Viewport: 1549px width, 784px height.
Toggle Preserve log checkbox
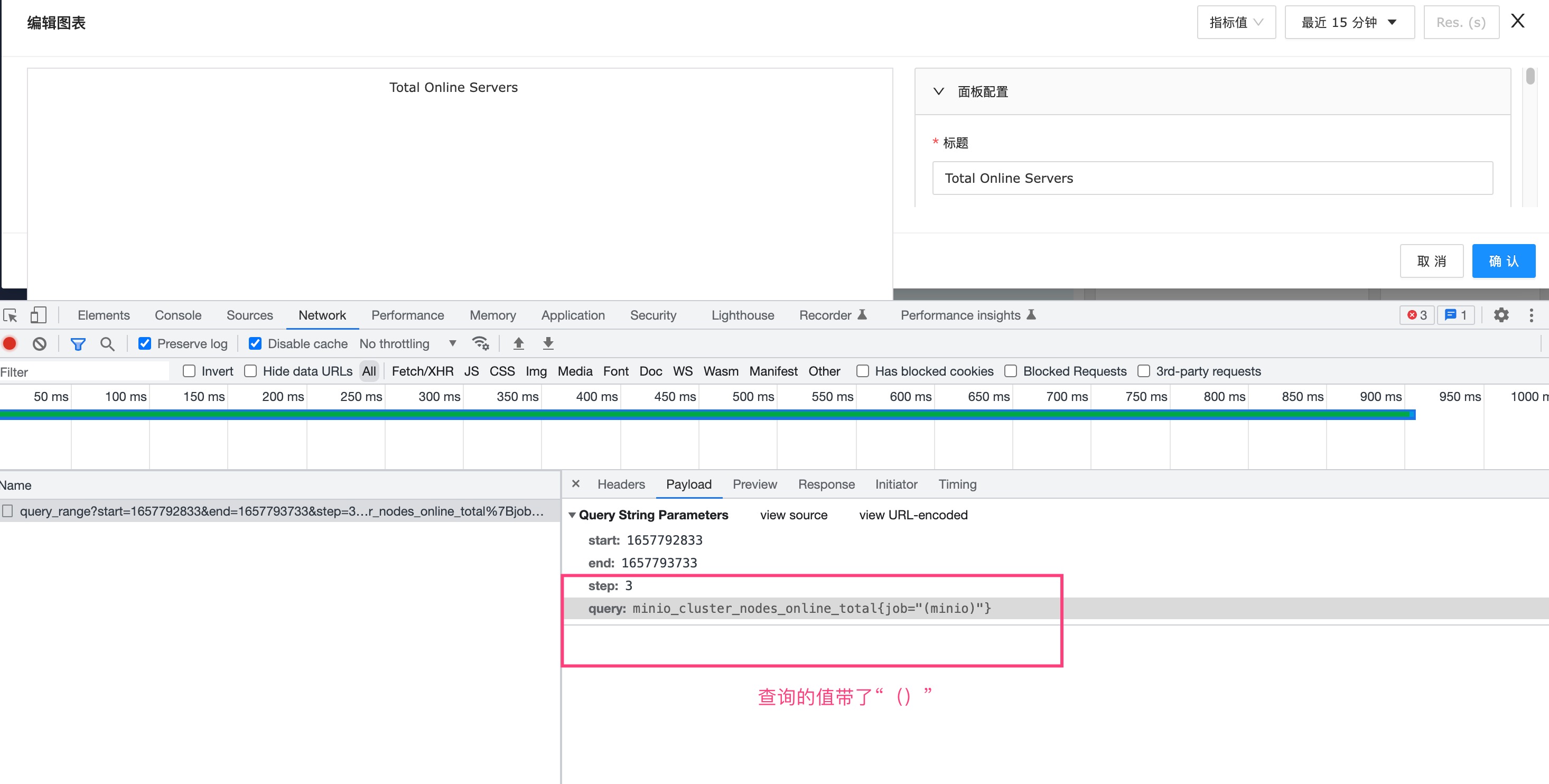pos(144,343)
